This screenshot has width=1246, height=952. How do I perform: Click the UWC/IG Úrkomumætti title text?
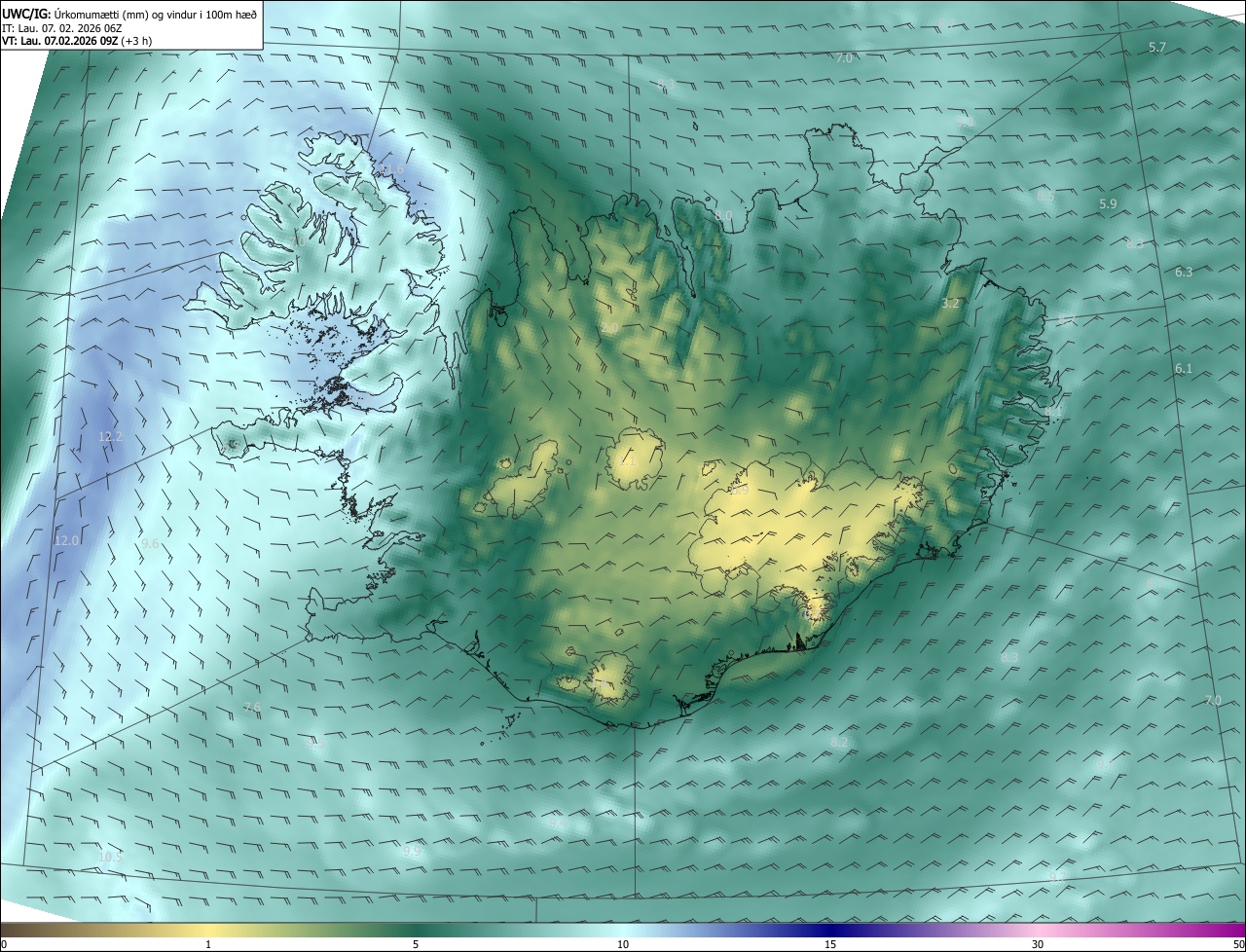pos(129,14)
